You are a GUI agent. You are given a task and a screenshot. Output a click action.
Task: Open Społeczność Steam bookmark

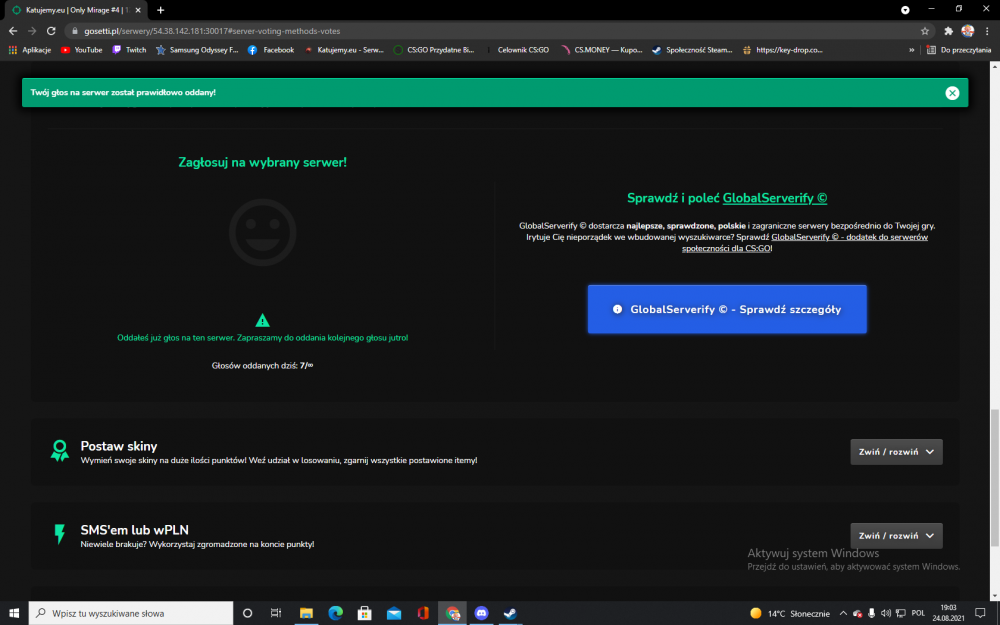692,50
